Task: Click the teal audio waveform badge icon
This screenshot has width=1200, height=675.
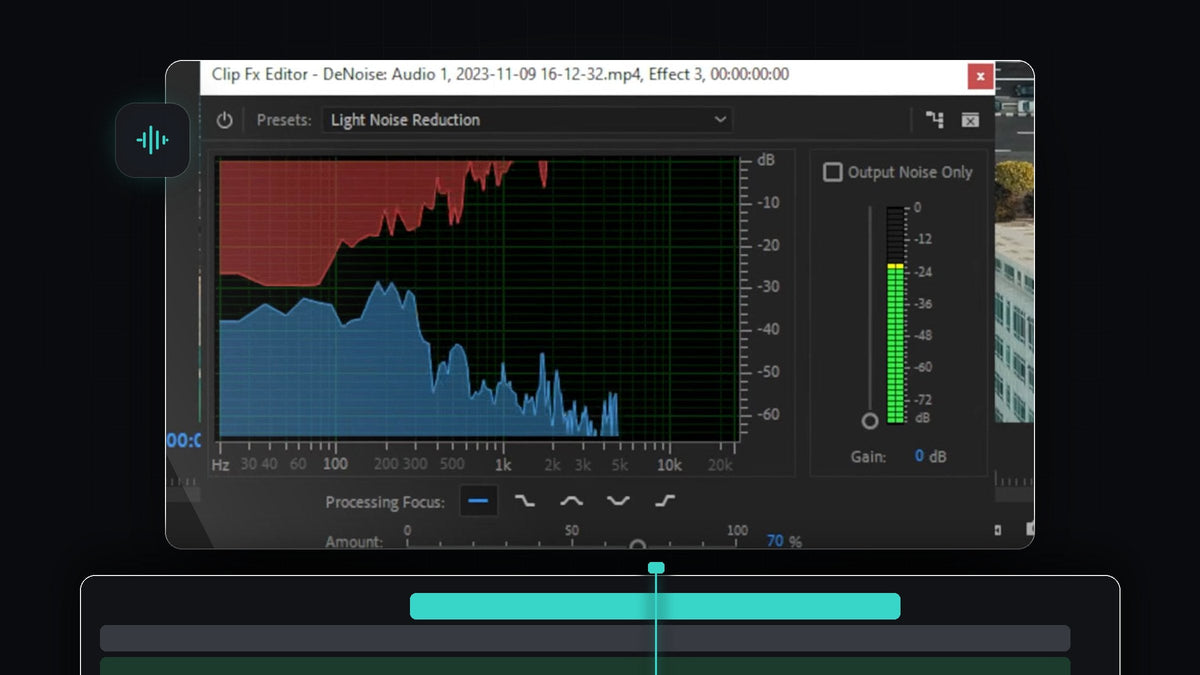Action: coord(152,140)
